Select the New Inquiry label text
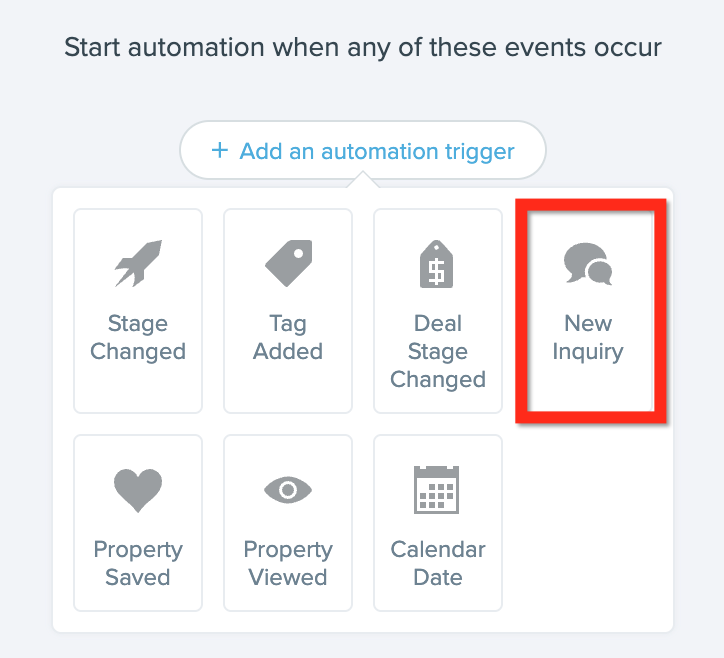This screenshot has height=658, width=724. pos(588,338)
